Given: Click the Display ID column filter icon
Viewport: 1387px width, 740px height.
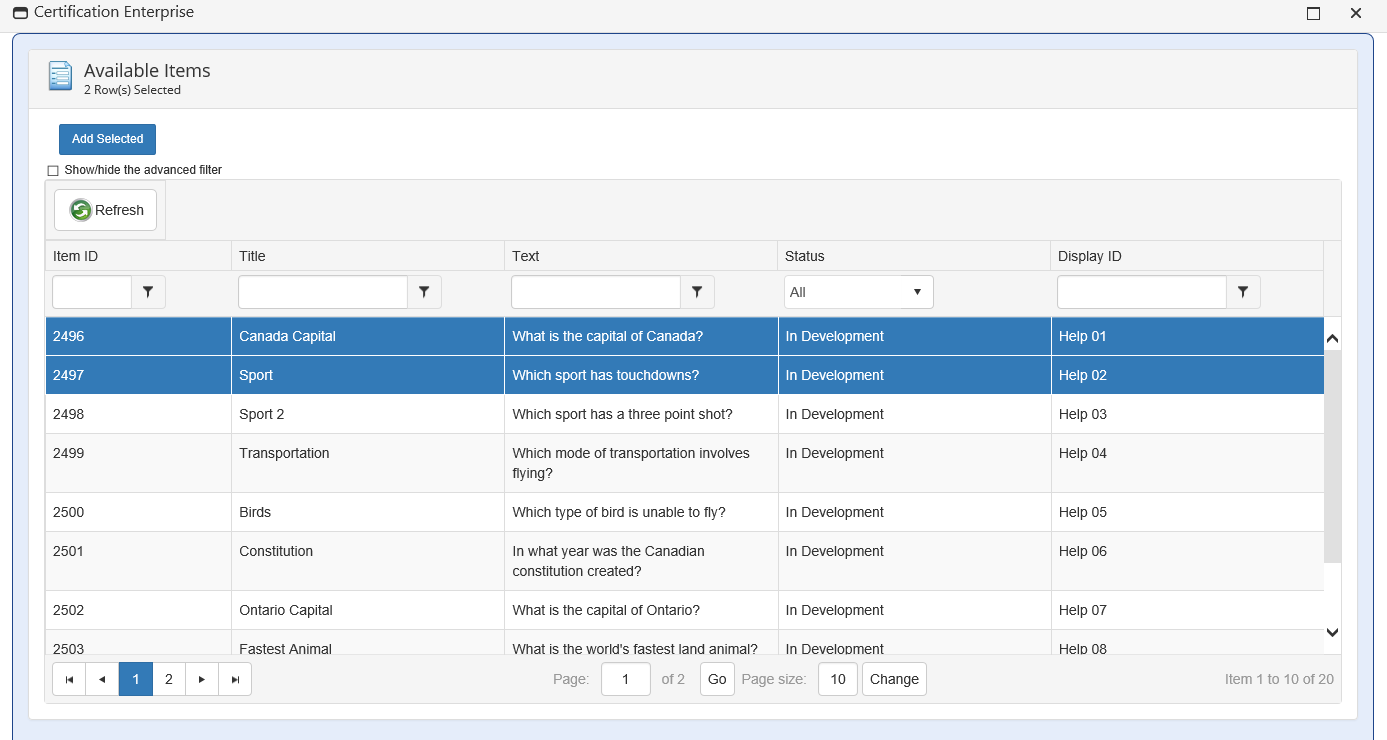Looking at the screenshot, I should 1243,292.
